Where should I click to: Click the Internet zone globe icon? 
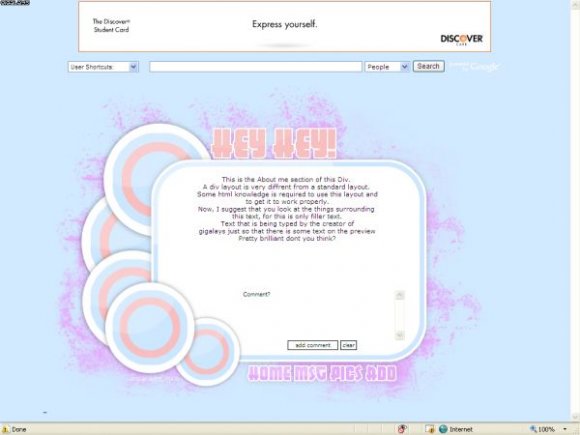tap(443, 429)
